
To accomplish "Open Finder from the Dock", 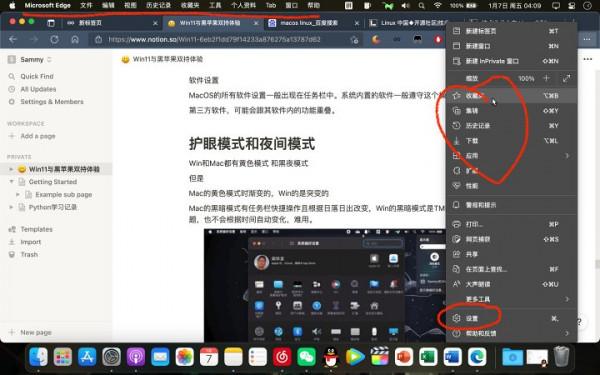I will 39,357.
